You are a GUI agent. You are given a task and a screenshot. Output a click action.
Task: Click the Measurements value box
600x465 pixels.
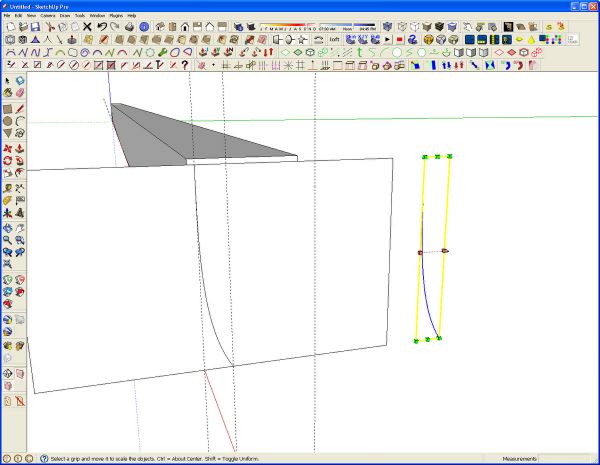(563, 458)
